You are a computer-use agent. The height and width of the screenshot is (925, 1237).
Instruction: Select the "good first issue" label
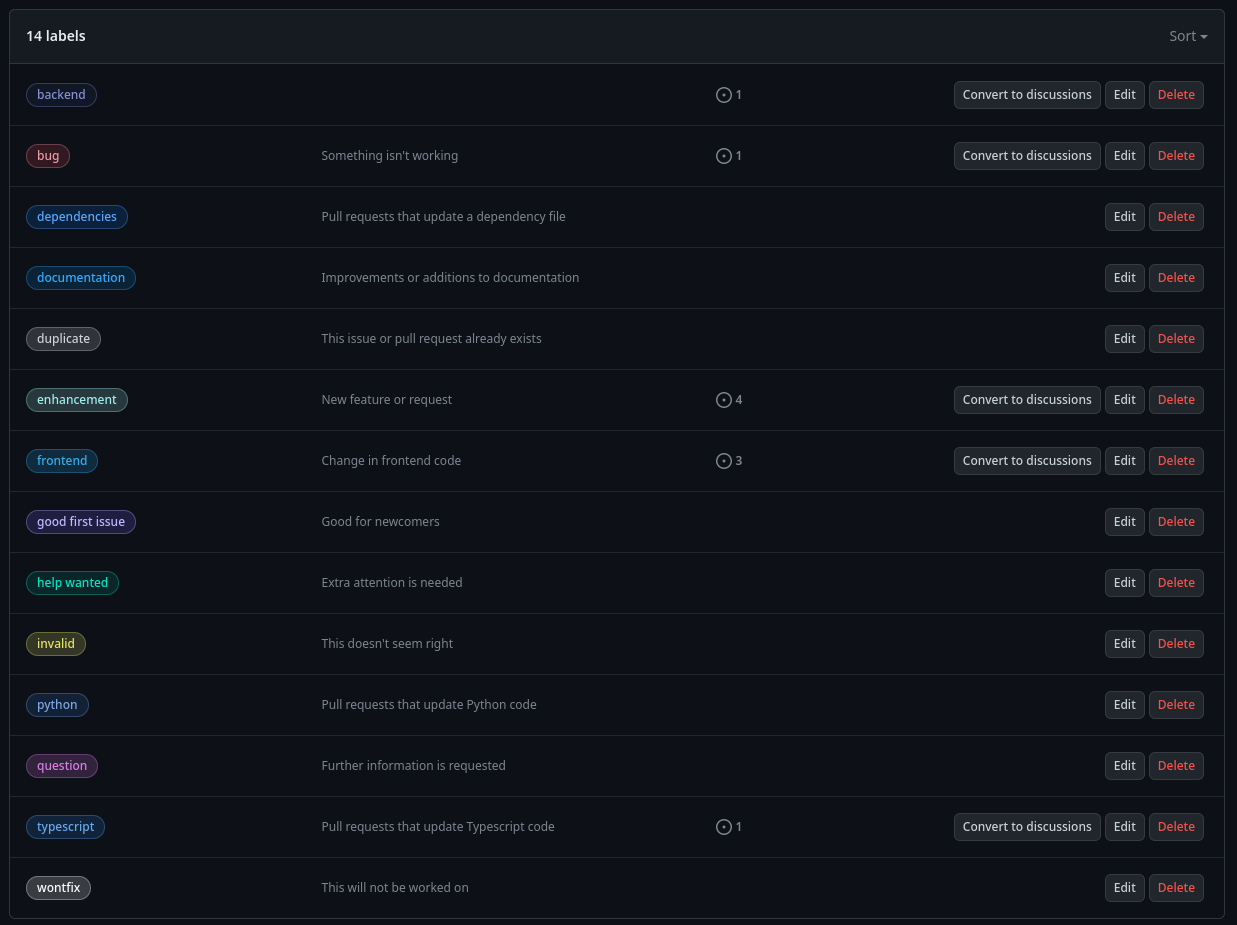tap(80, 521)
